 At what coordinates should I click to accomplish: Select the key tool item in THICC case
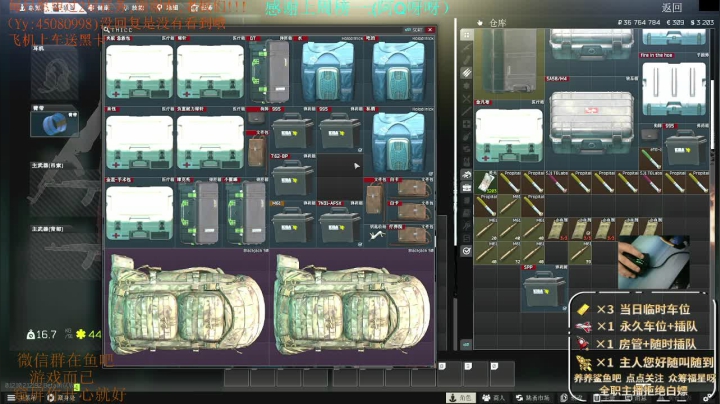point(376,236)
